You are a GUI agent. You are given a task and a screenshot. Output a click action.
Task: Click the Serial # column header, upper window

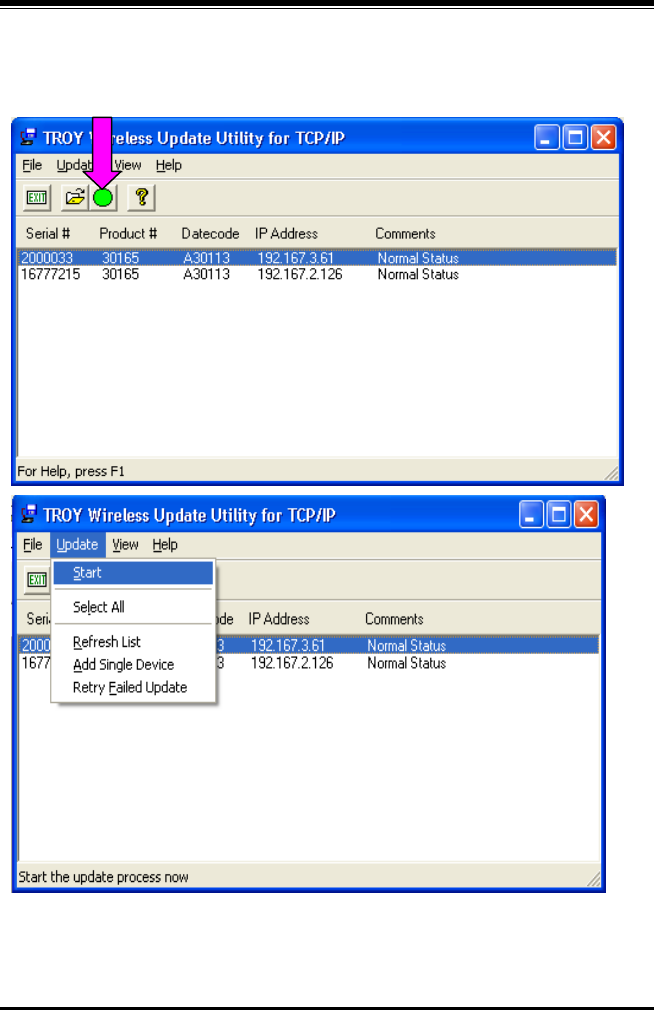point(48,234)
